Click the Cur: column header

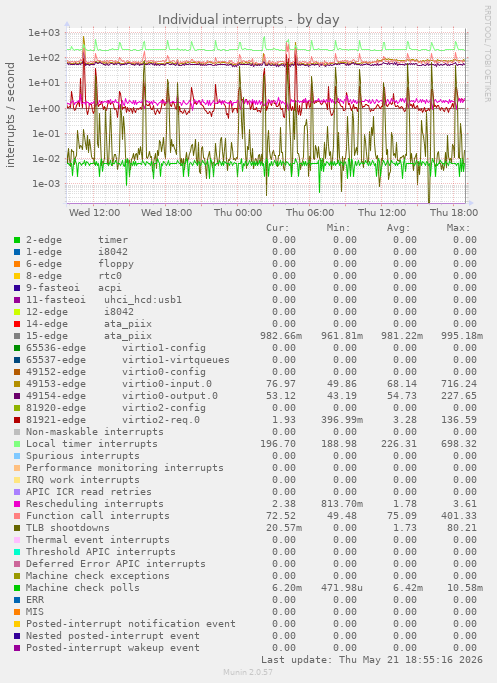(277, 228)
